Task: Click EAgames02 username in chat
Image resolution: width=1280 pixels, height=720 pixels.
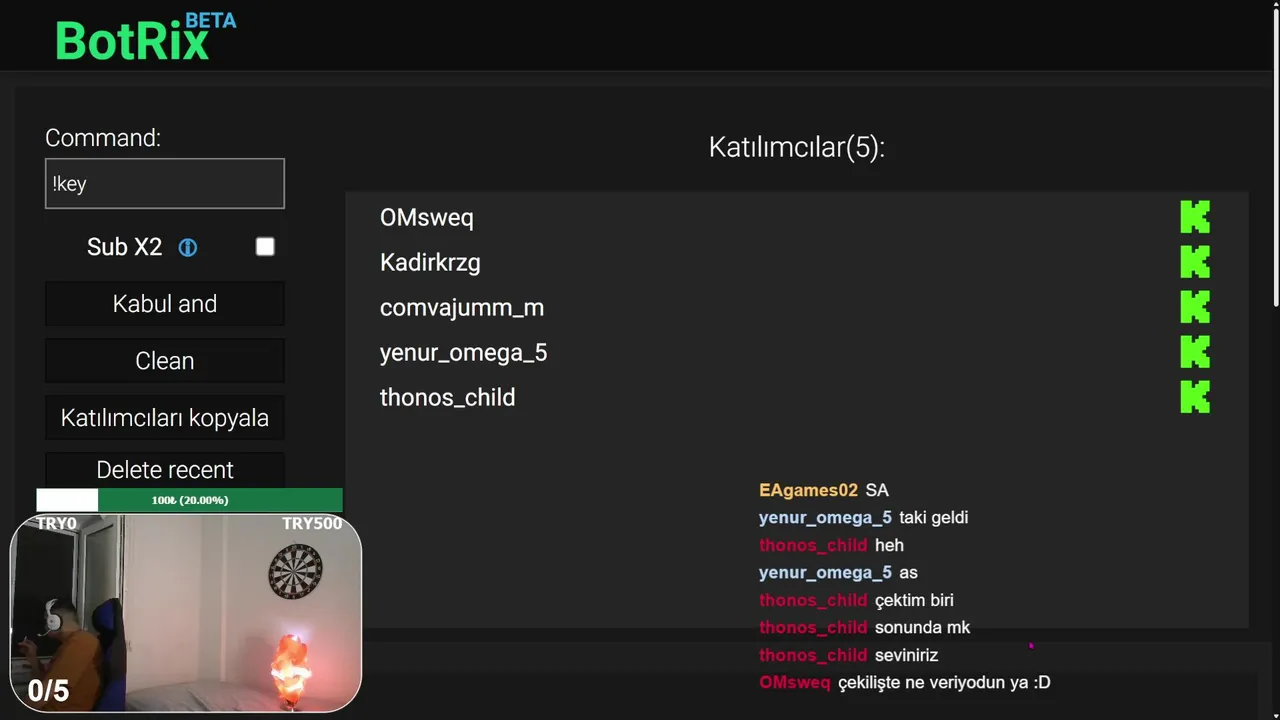Action: (x=808, y=490)
